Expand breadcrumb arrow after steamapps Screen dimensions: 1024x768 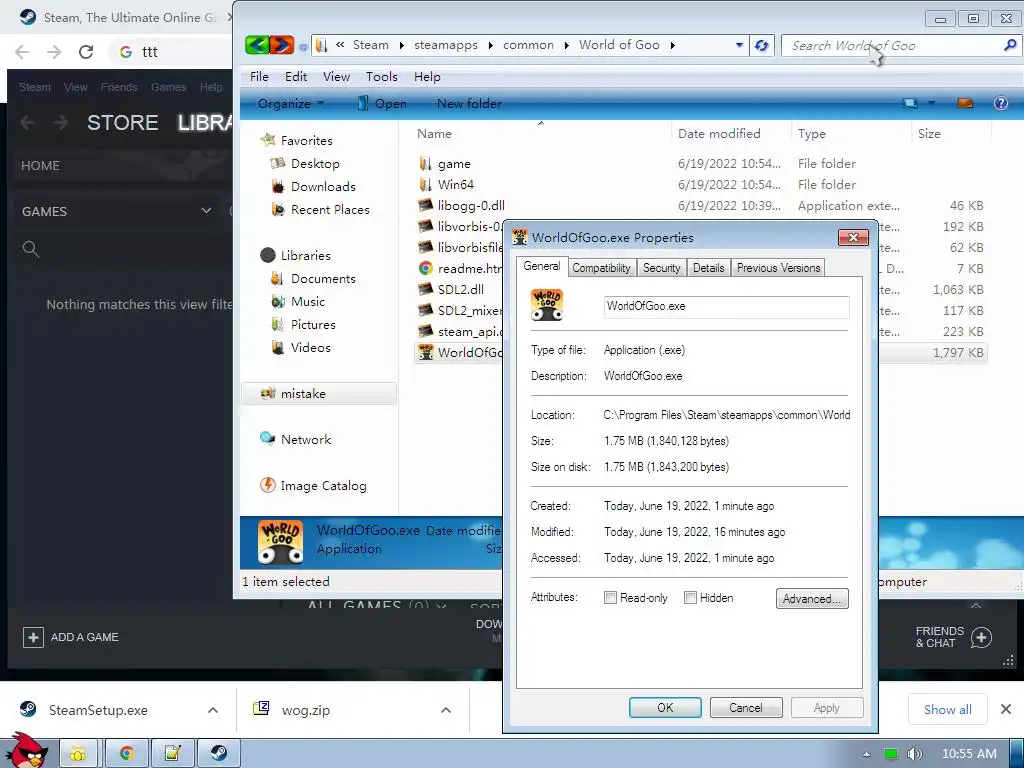[490, 45]
